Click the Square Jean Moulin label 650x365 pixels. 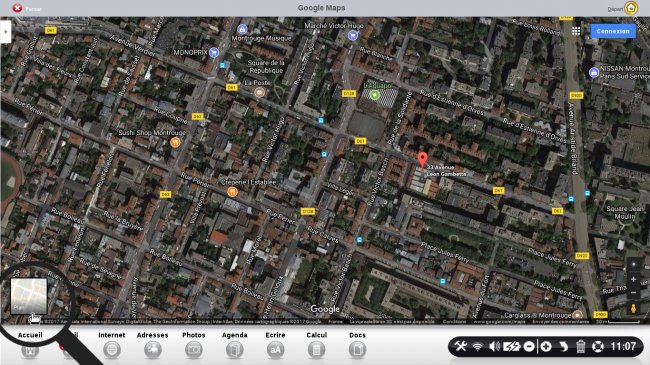pos(625,212)
